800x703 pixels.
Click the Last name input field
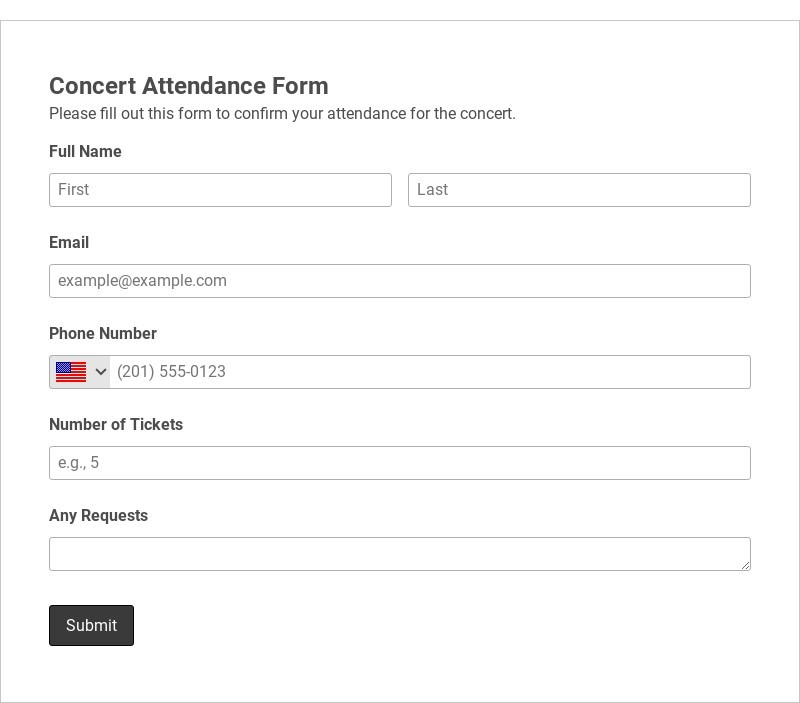pos(579,190)
